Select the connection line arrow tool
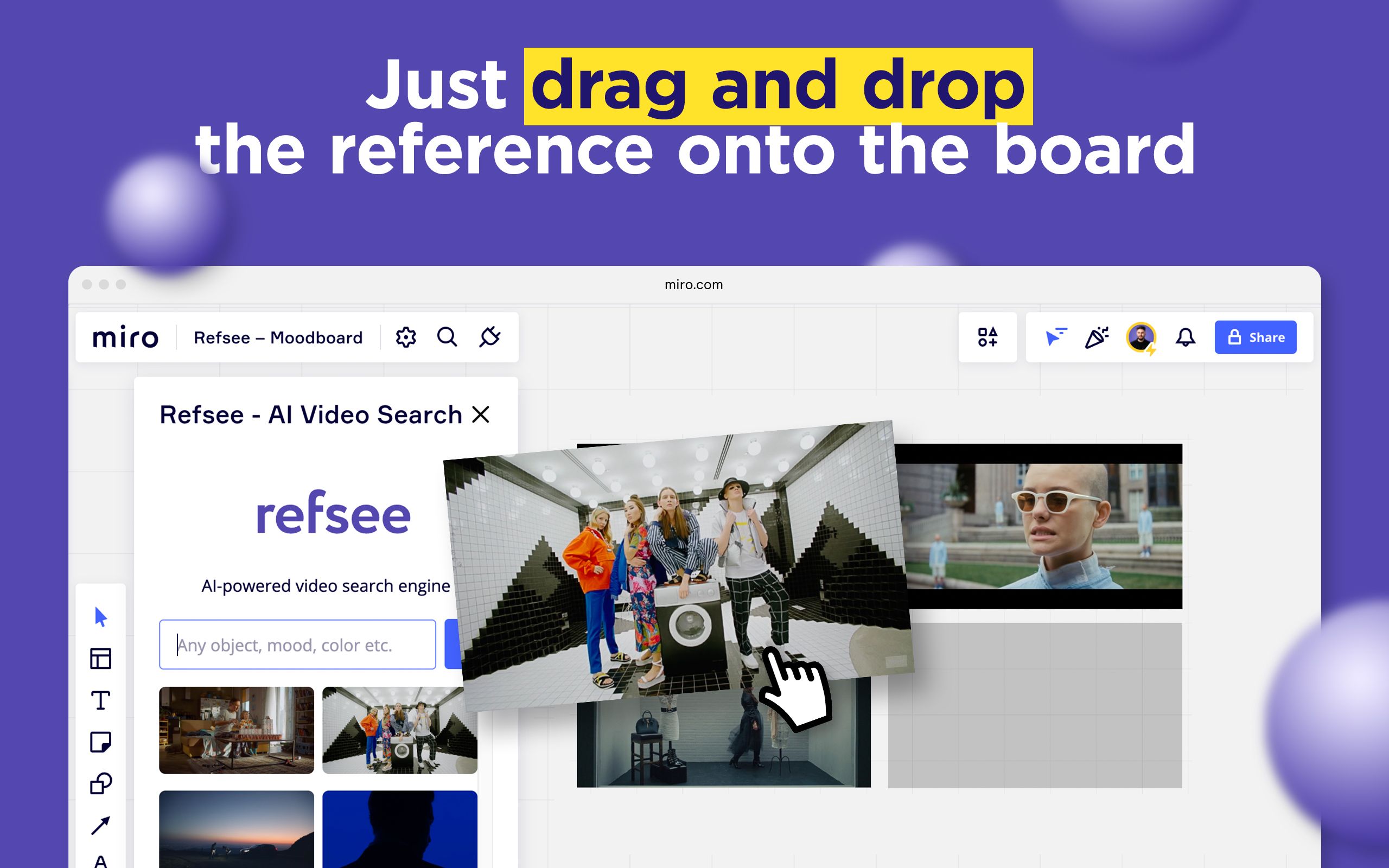 (x=100, y=826)
